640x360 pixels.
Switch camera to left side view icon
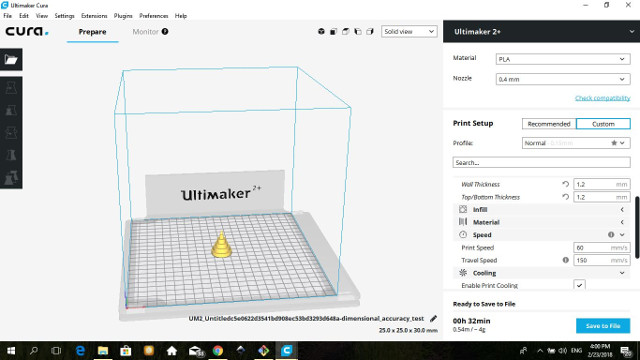pyautogui.click(x=358, y=31)
